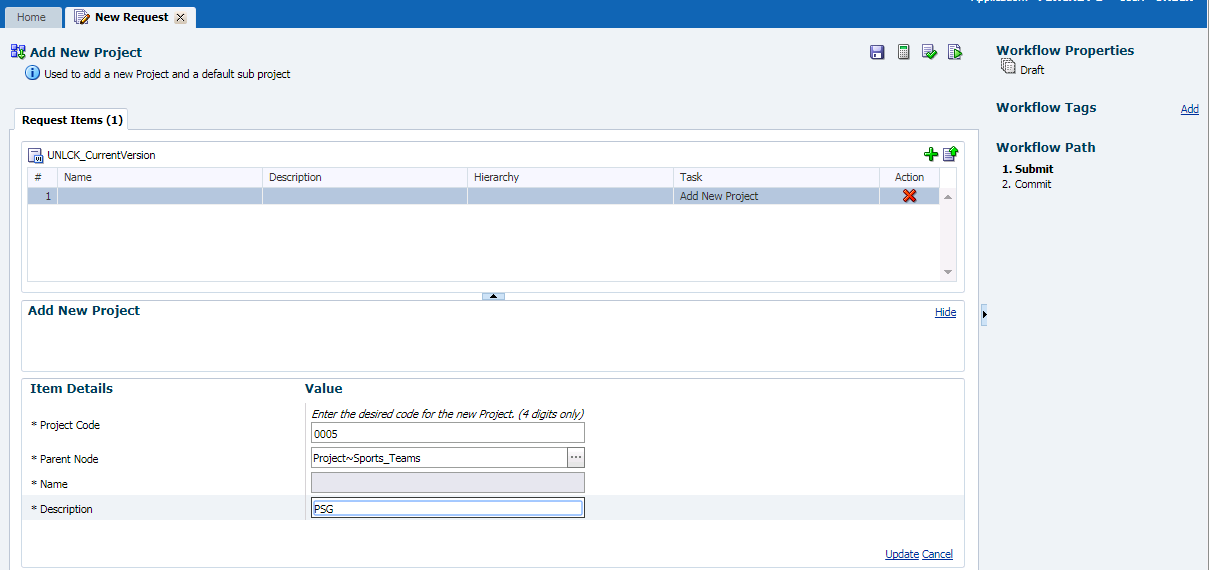1209x570 pixels.
Task: Click the info icon under Add New Project
Action: 33,73
